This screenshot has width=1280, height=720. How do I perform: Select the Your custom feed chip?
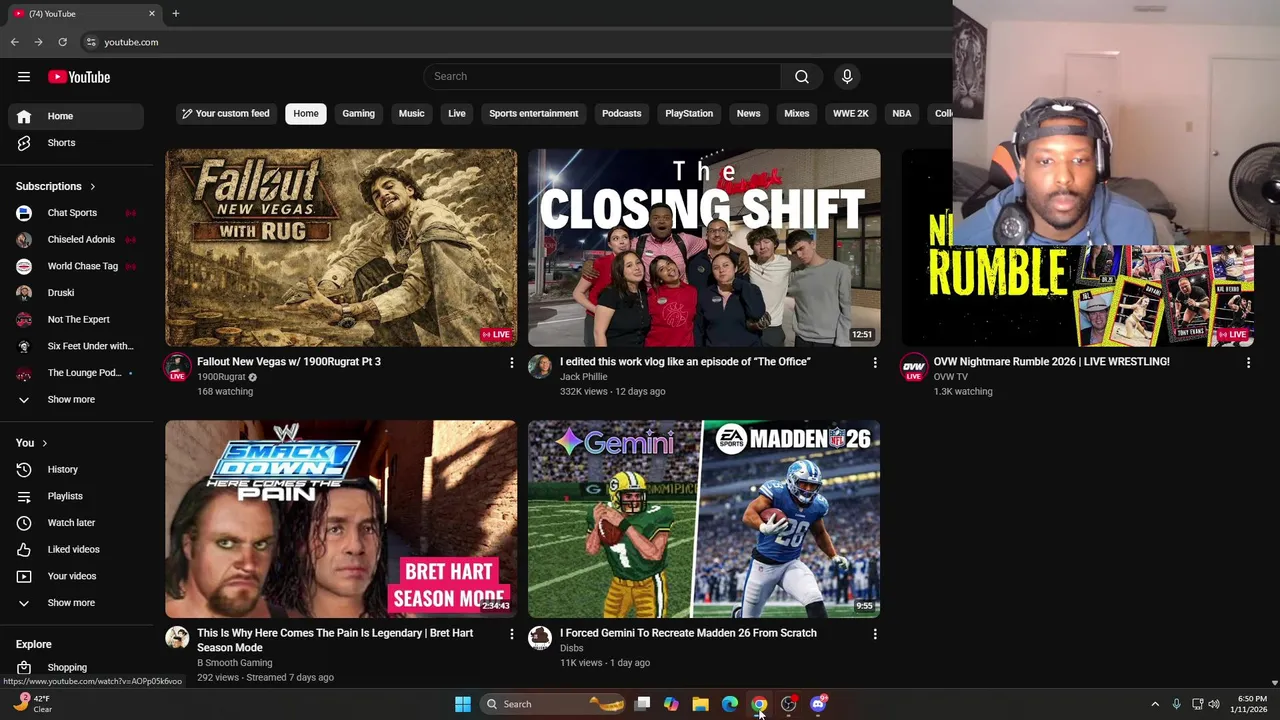(225, 113)
